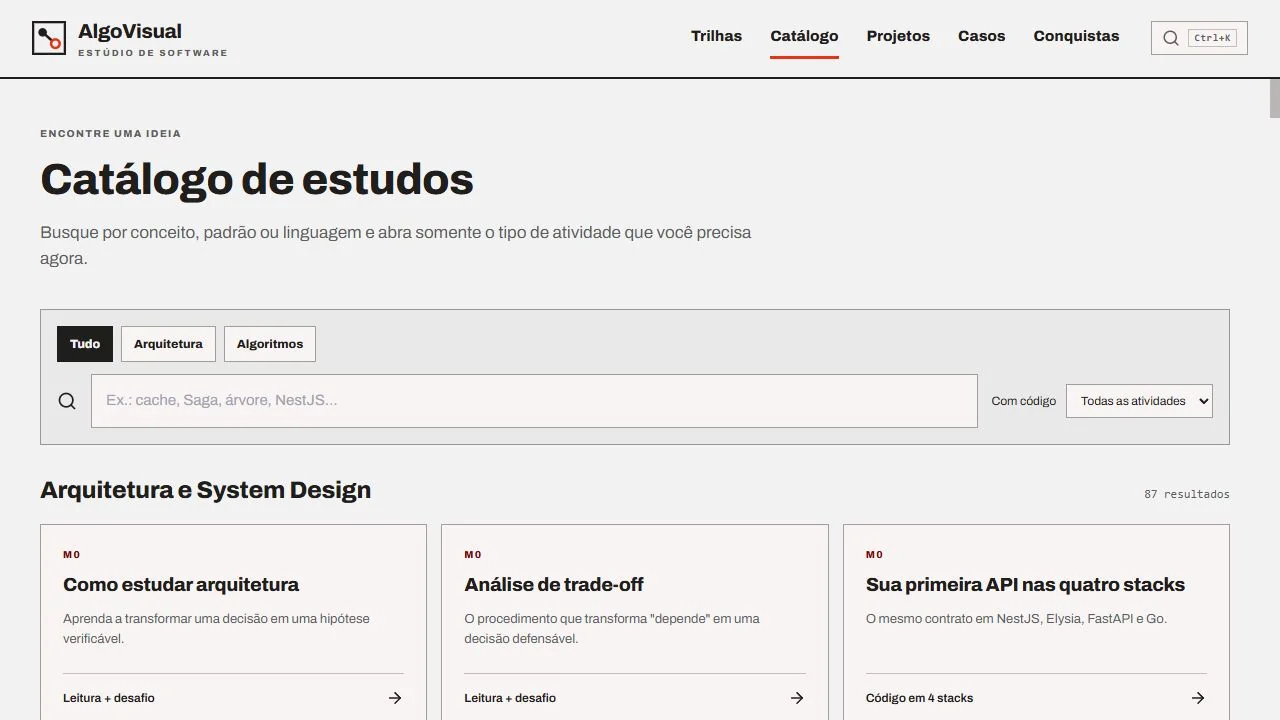Expand the Todas as atividades dropdown
The width and height of the screenshot is (1280, 720).
(1139, 401)
